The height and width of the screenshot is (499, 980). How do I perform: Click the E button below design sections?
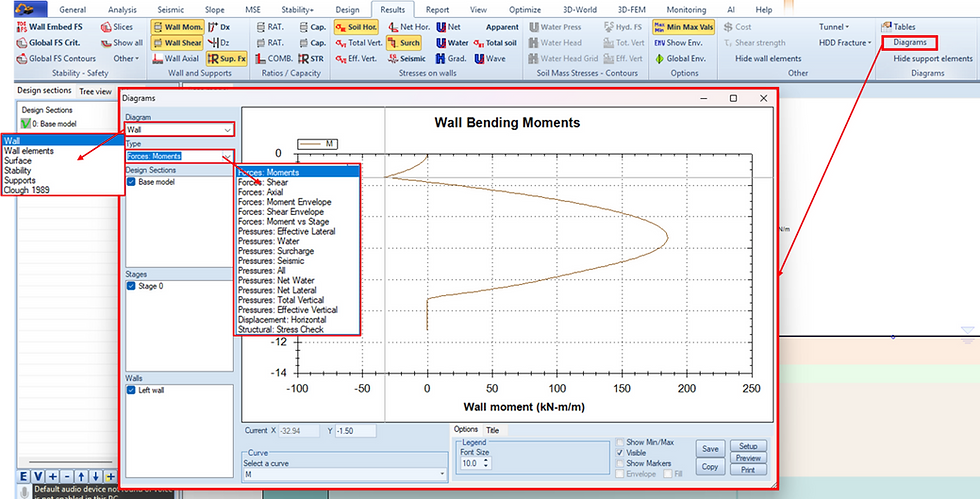[x=24, y=476]
